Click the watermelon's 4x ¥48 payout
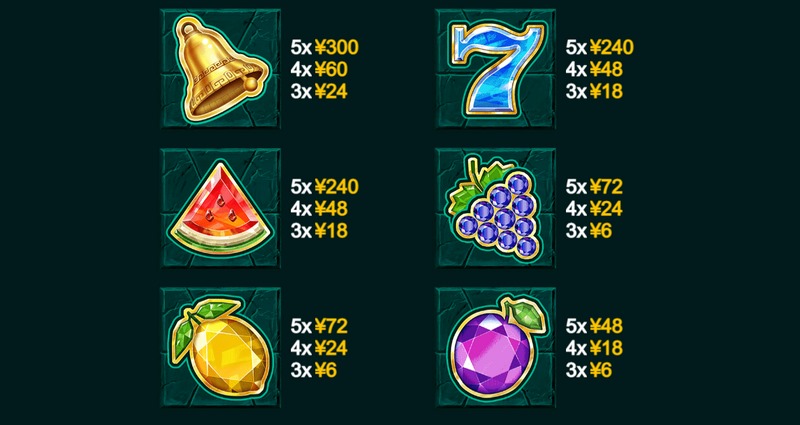Viewport: 800px width, 425px height. click(x=319, y=209)
